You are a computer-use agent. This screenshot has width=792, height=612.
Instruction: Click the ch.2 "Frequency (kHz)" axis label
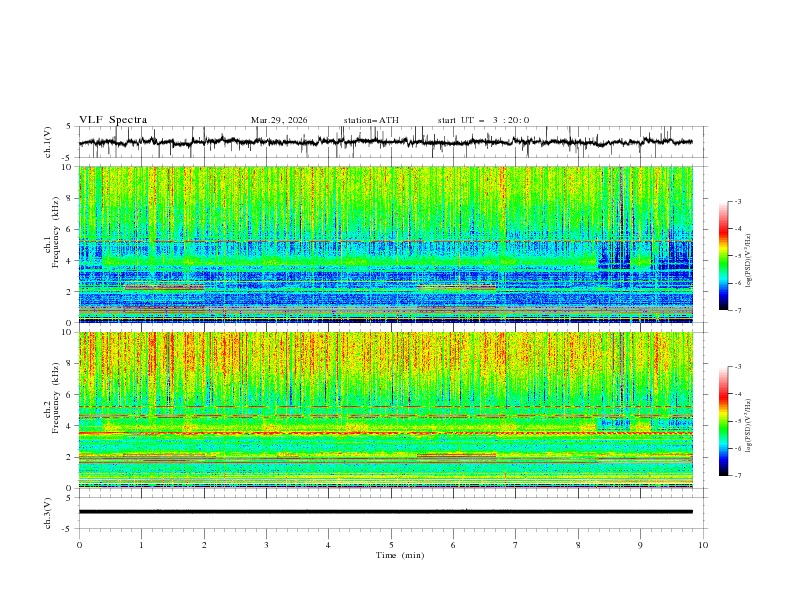pos(55,397)
